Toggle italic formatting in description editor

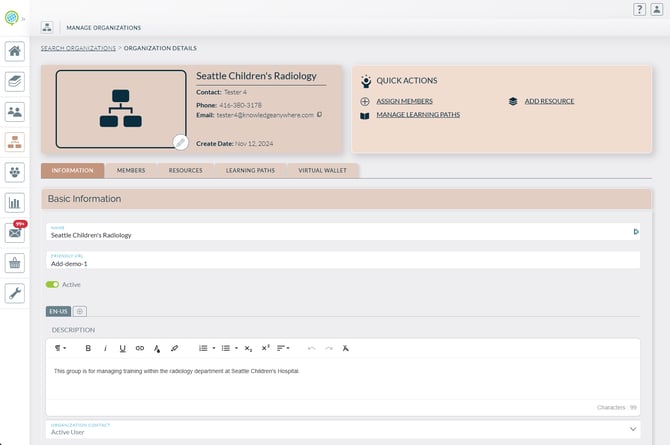click(x=105, y=348)
